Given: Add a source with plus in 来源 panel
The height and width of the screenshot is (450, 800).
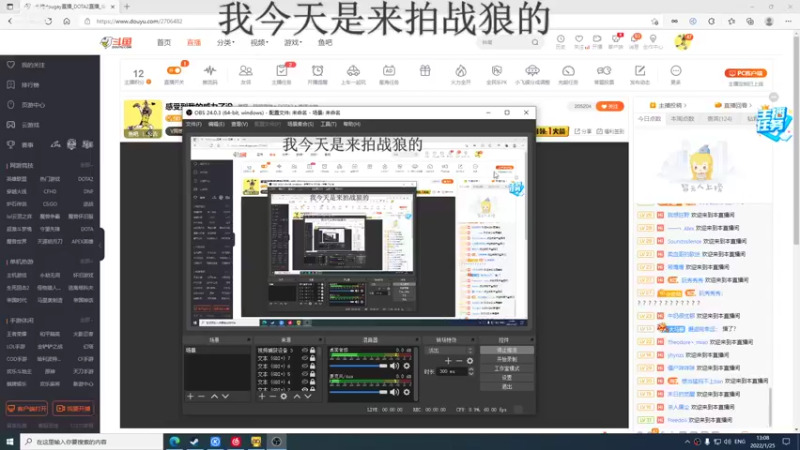Looking at the screenshot, I should point(262,396).
